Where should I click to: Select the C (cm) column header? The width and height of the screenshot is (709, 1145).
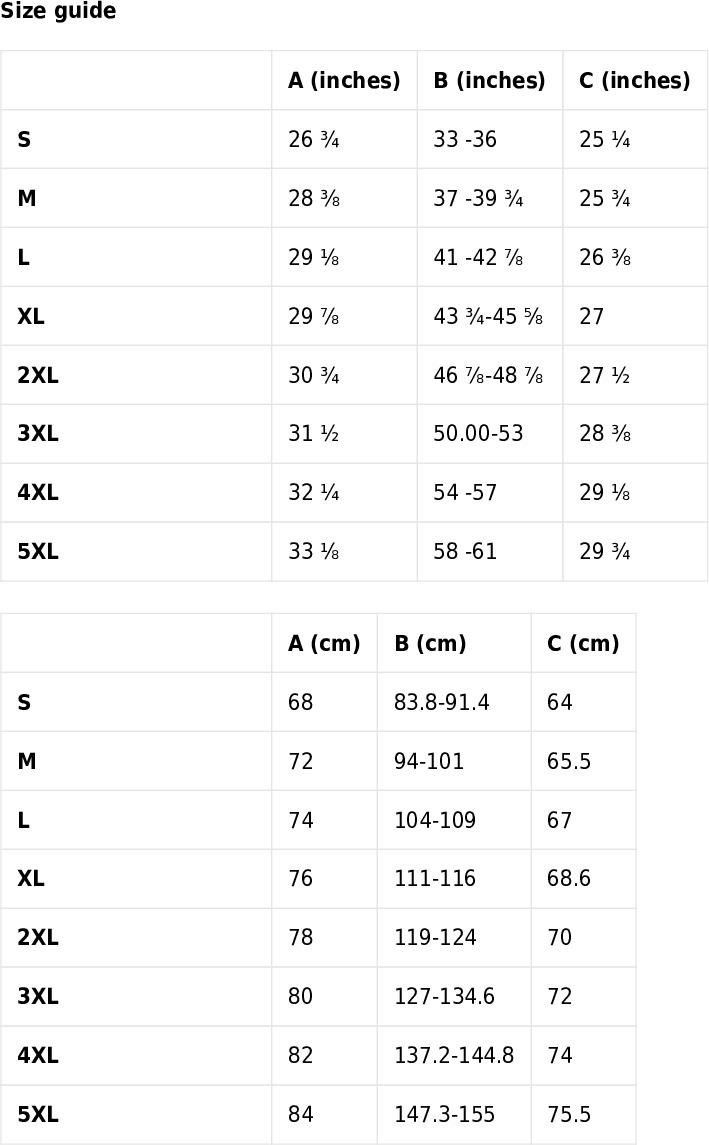(x=583, y=643)
